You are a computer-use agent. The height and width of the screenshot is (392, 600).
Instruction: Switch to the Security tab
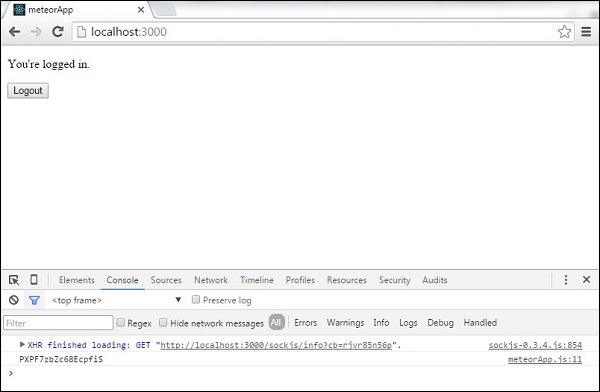395,280
